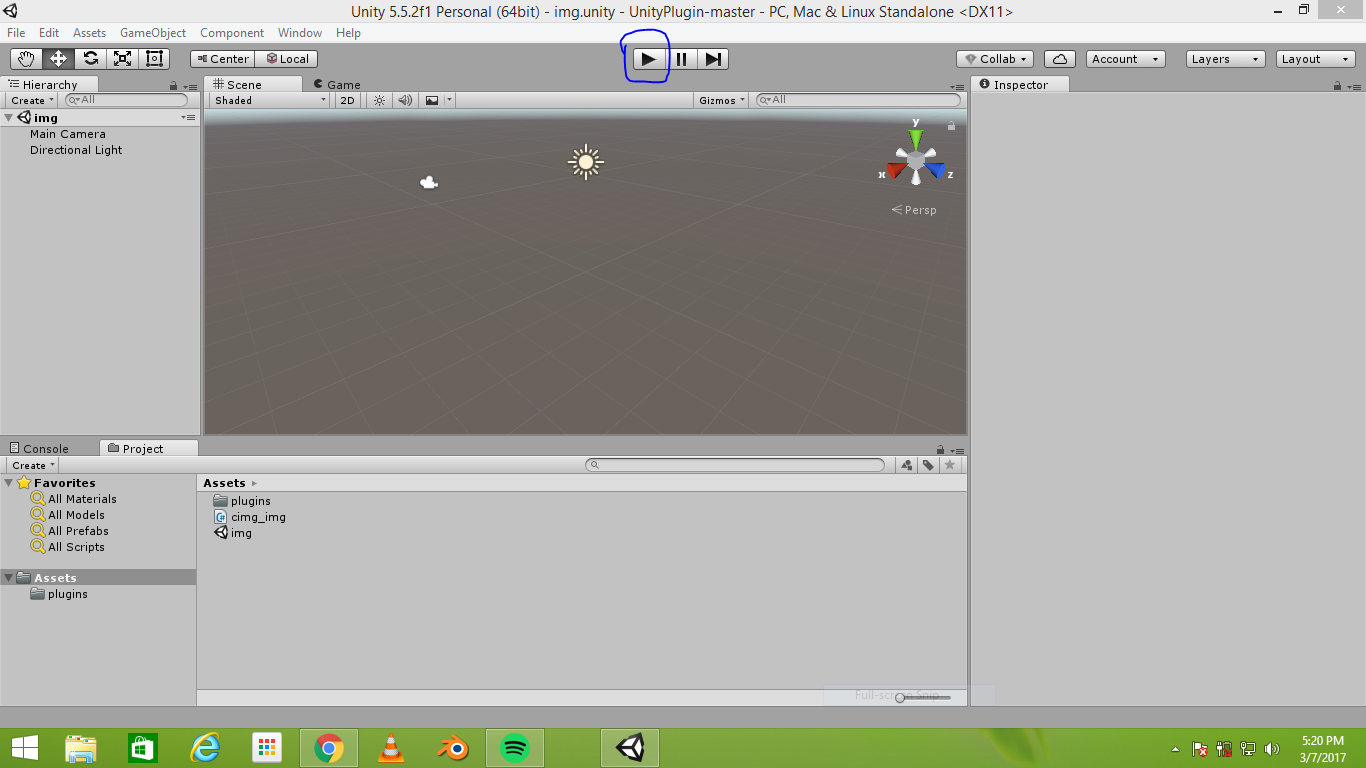Open the Layout dropdown
The width and height of the screenshot is (1366, 768).
[1316, 59]
